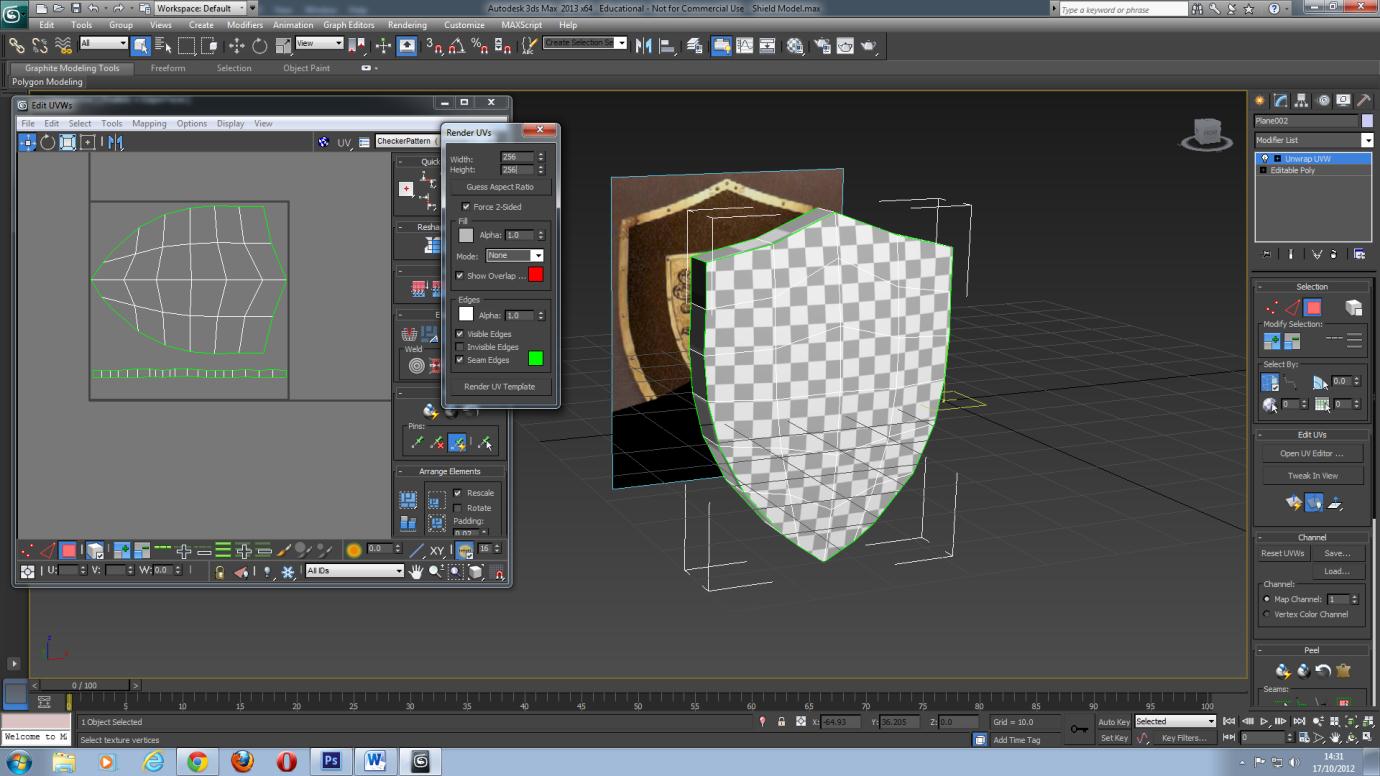Image resolution: width=1380 pixels, height=776 pixels.
Task: Click the red Show Overlap color swatch
Action: pyautogui.click(x=535, y=275)
